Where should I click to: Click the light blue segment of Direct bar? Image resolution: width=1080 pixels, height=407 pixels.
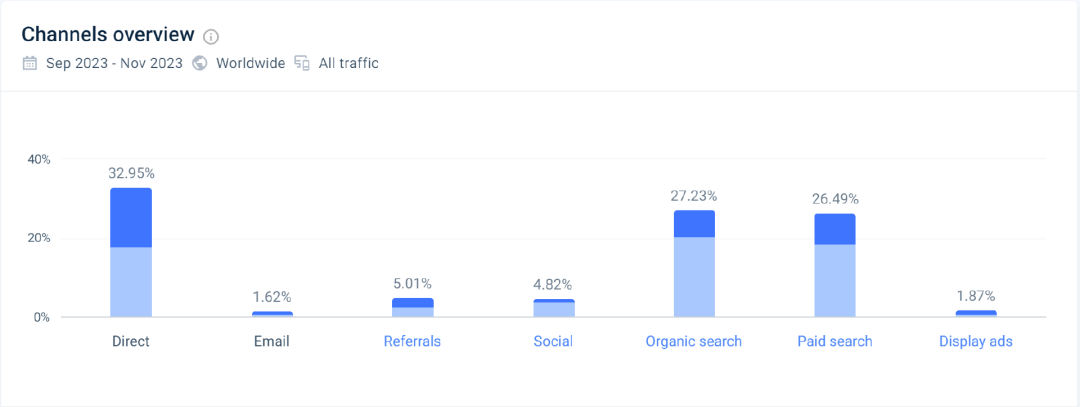[x=131, y=282]
